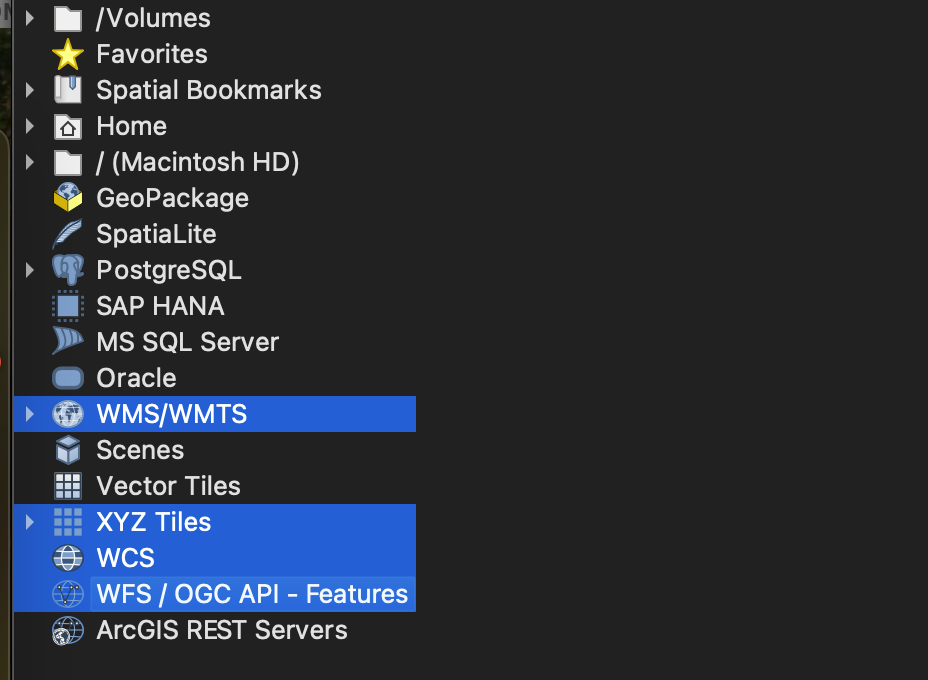Click the Scenes cube icon
The height and width of the screenshot is (680, 928).
pos(67,450)
